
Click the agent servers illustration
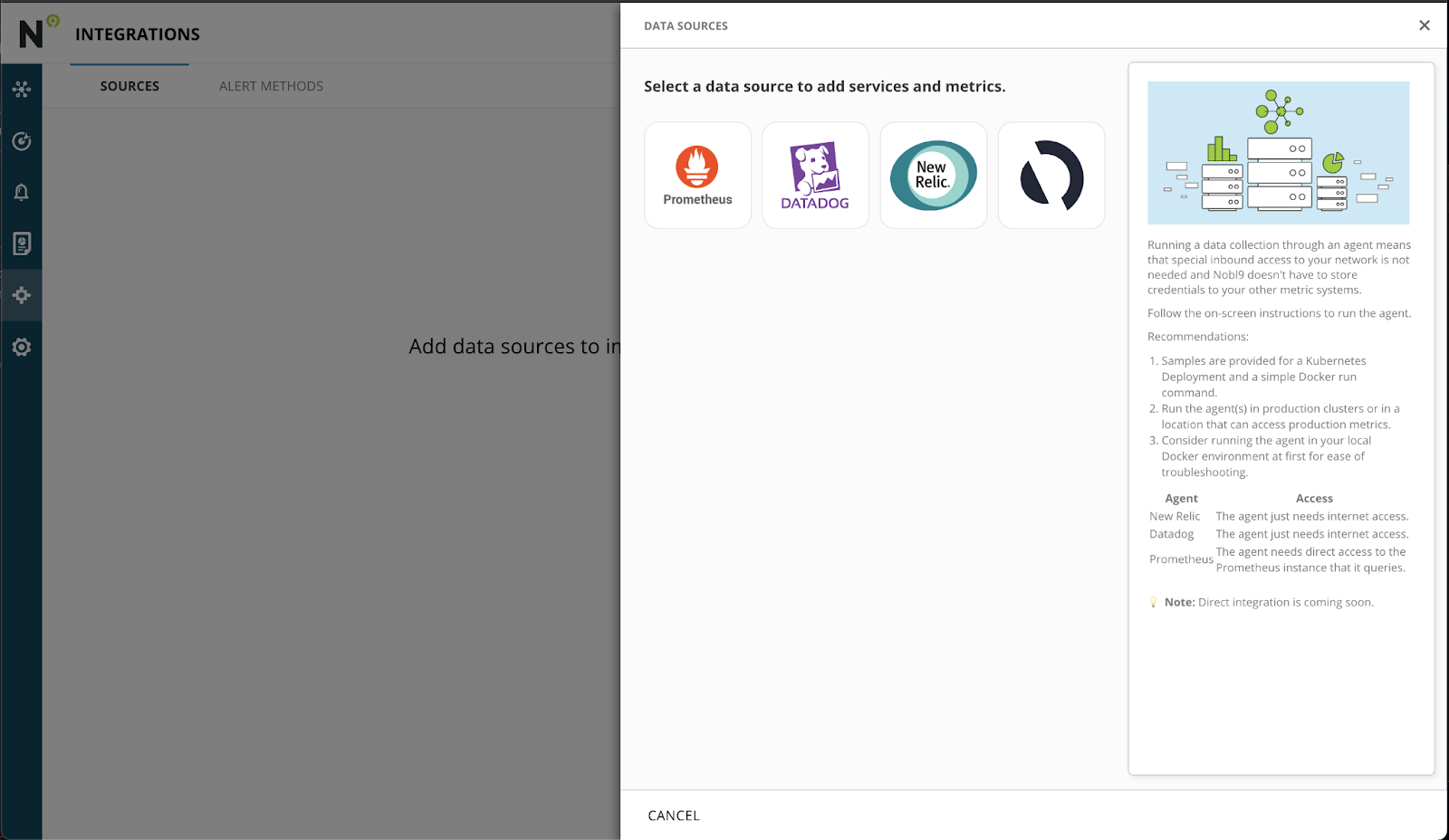(1278, 153)
